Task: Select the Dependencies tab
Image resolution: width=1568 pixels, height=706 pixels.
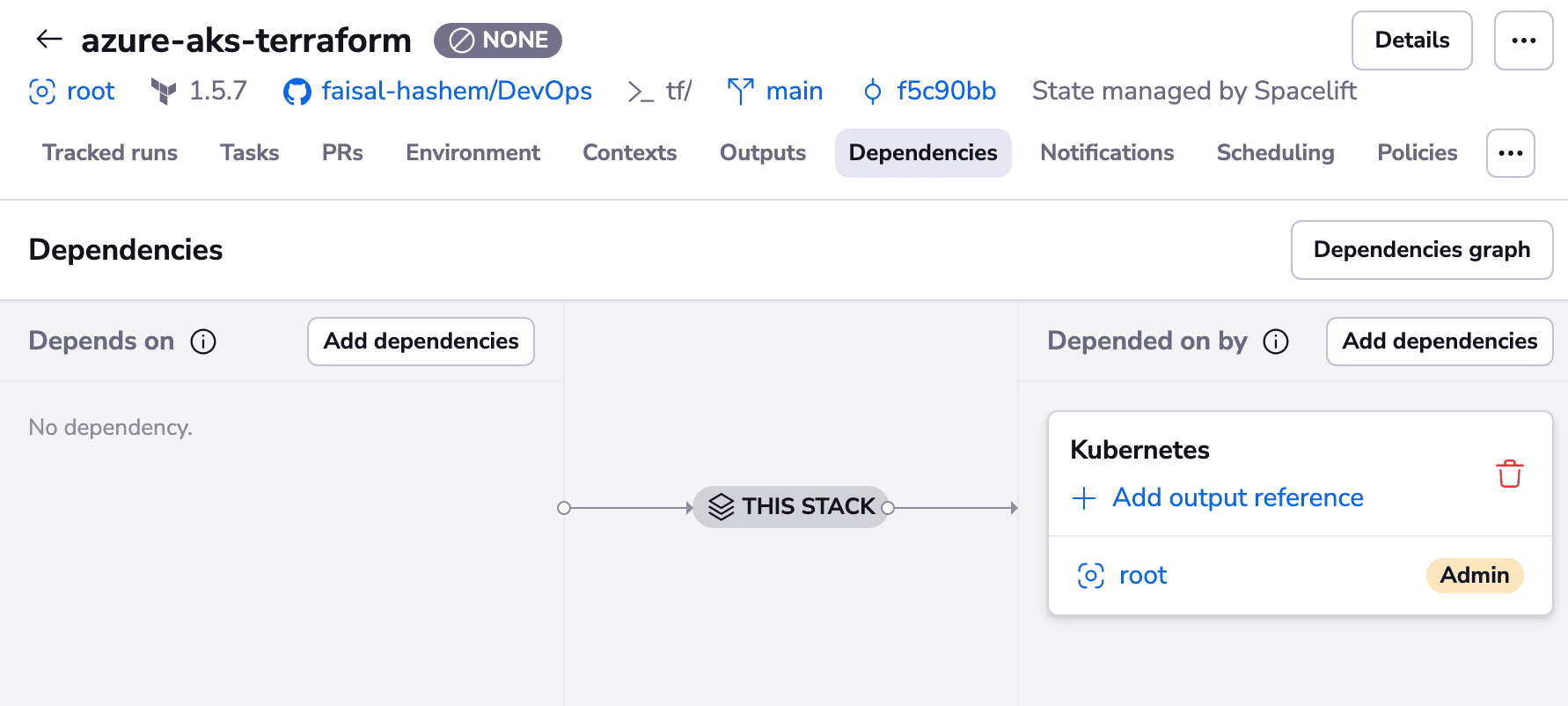Action: [x=923, y=153]
